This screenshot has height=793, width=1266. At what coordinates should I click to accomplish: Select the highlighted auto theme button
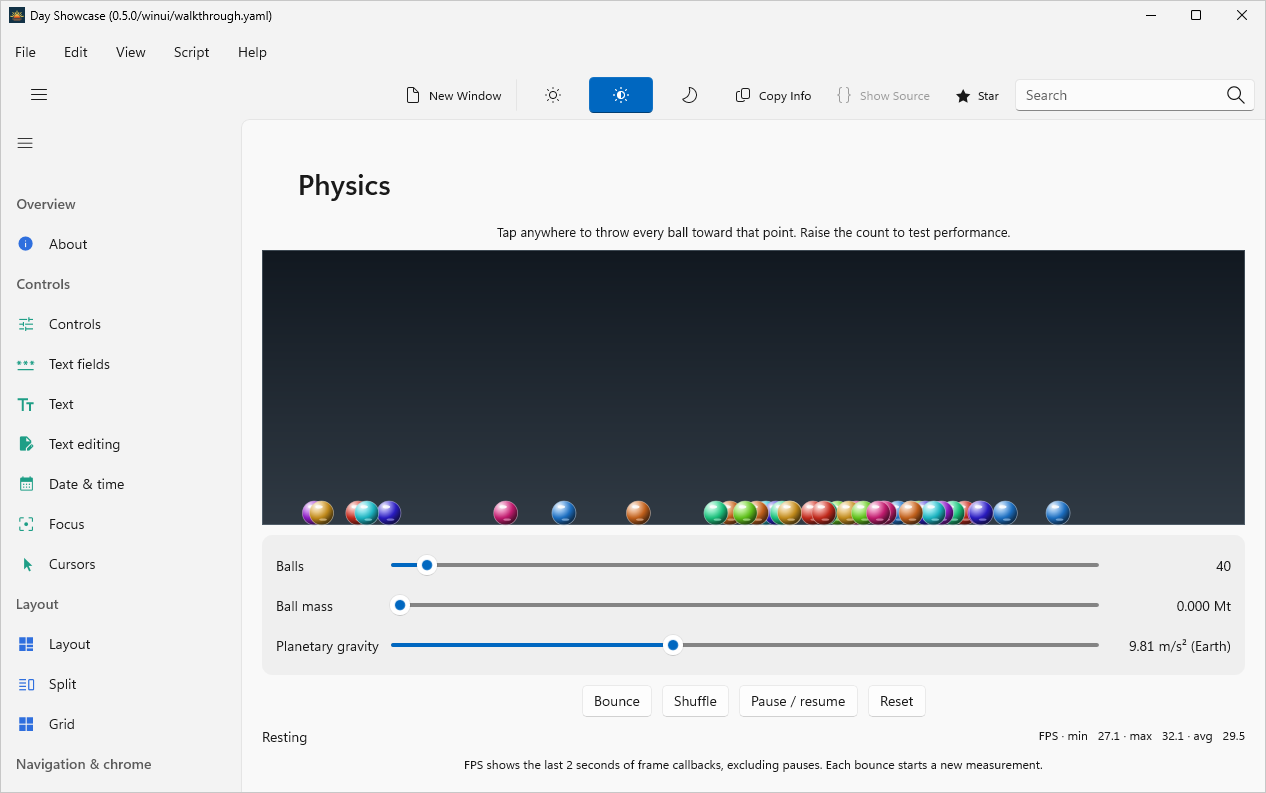[621, 95]
